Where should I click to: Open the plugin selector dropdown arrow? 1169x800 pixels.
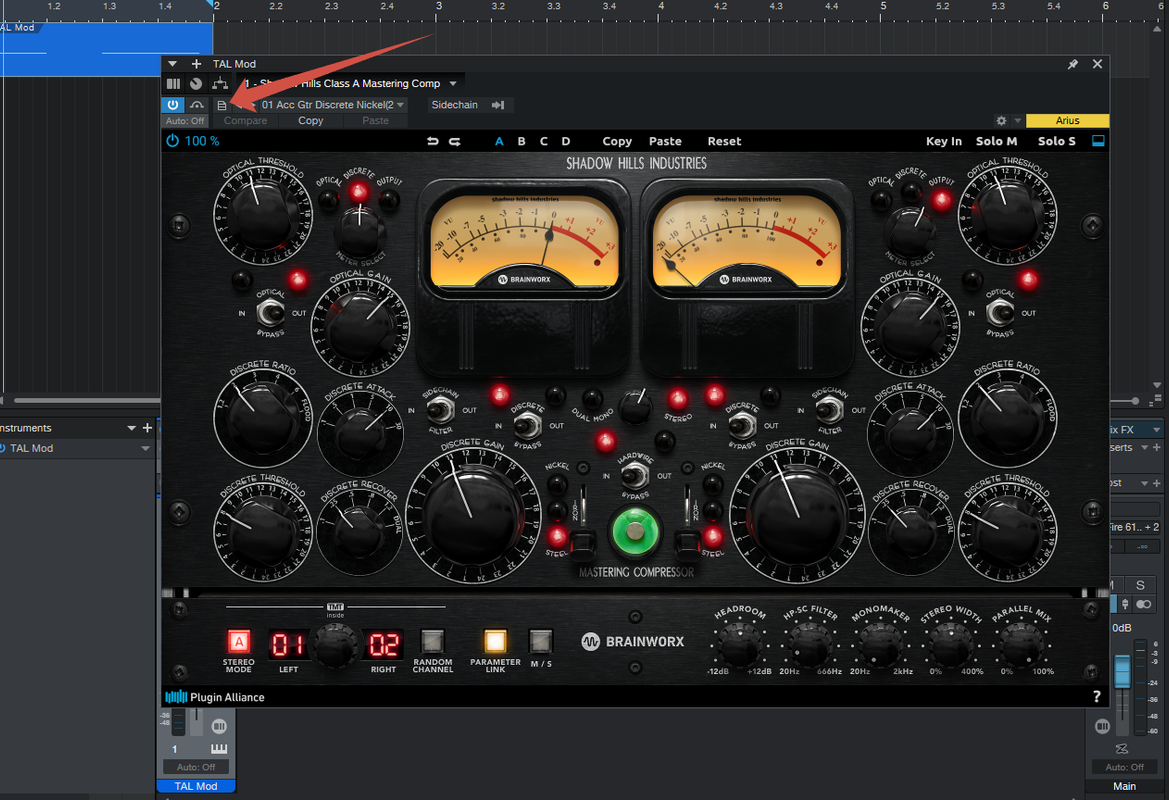tap(453, 84)
